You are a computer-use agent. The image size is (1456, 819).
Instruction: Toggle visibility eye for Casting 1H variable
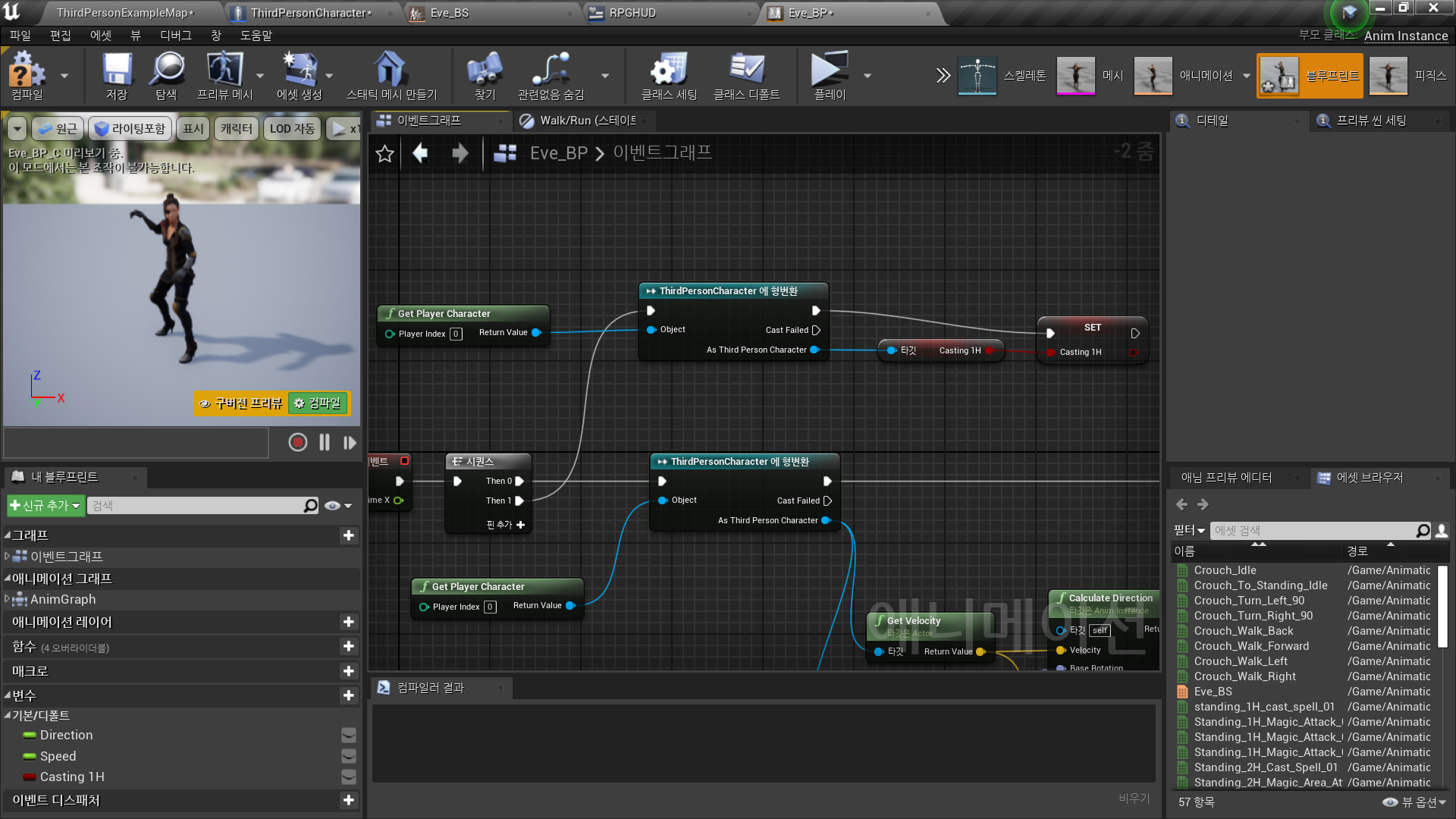[x=348, y=777]
